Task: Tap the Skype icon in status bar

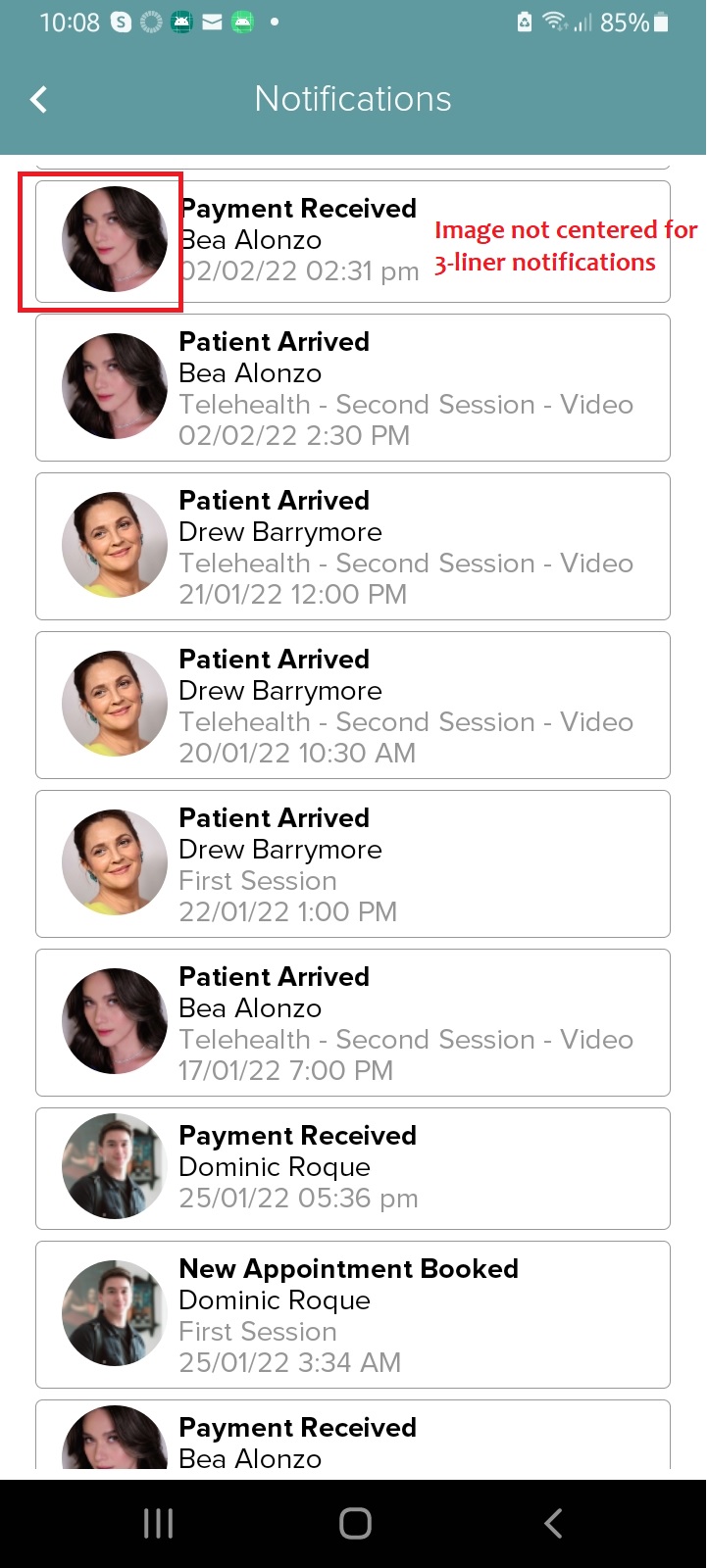Action: [122, 23]
